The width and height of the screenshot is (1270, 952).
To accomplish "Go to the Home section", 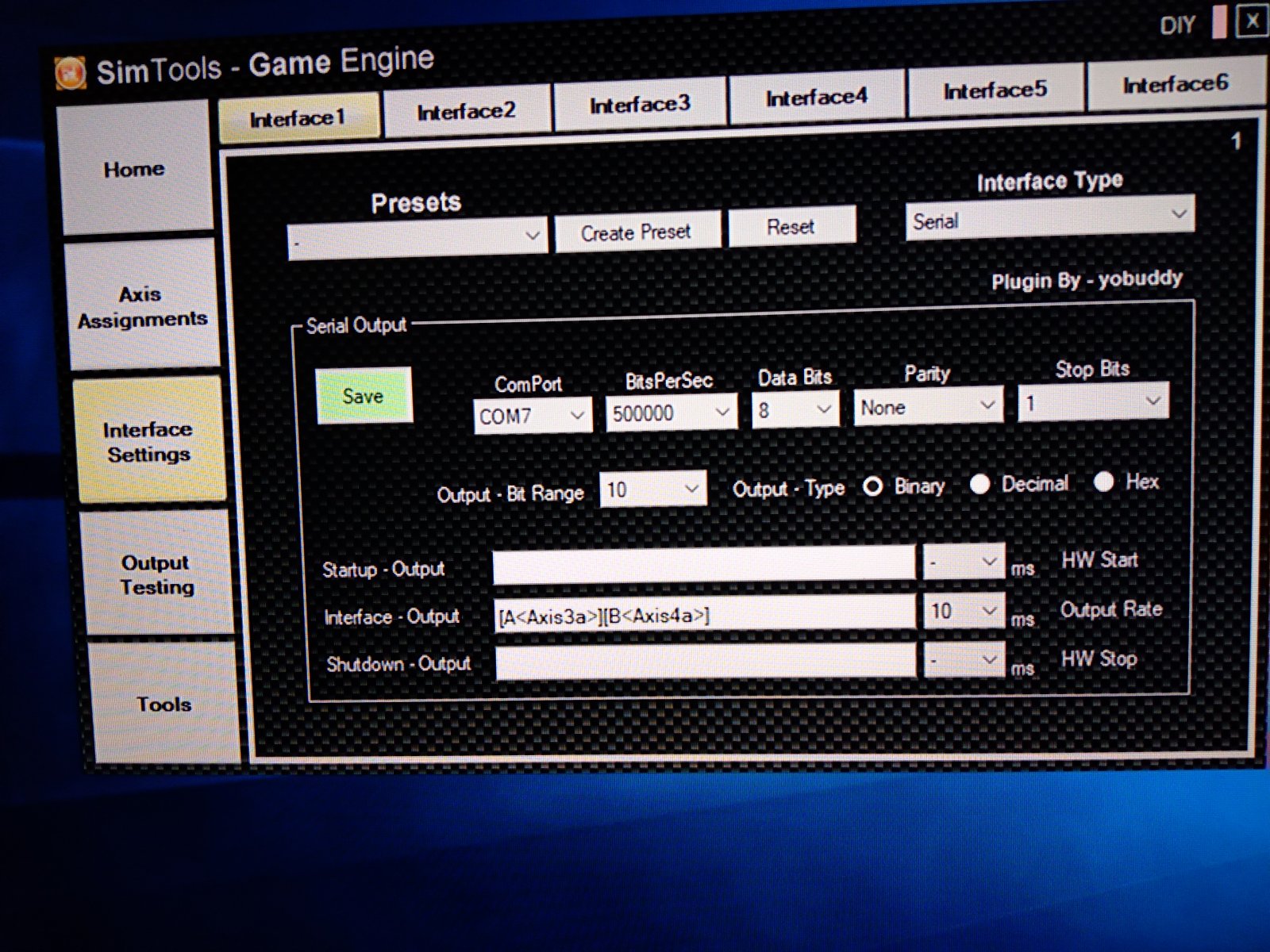I will (135, 169).
